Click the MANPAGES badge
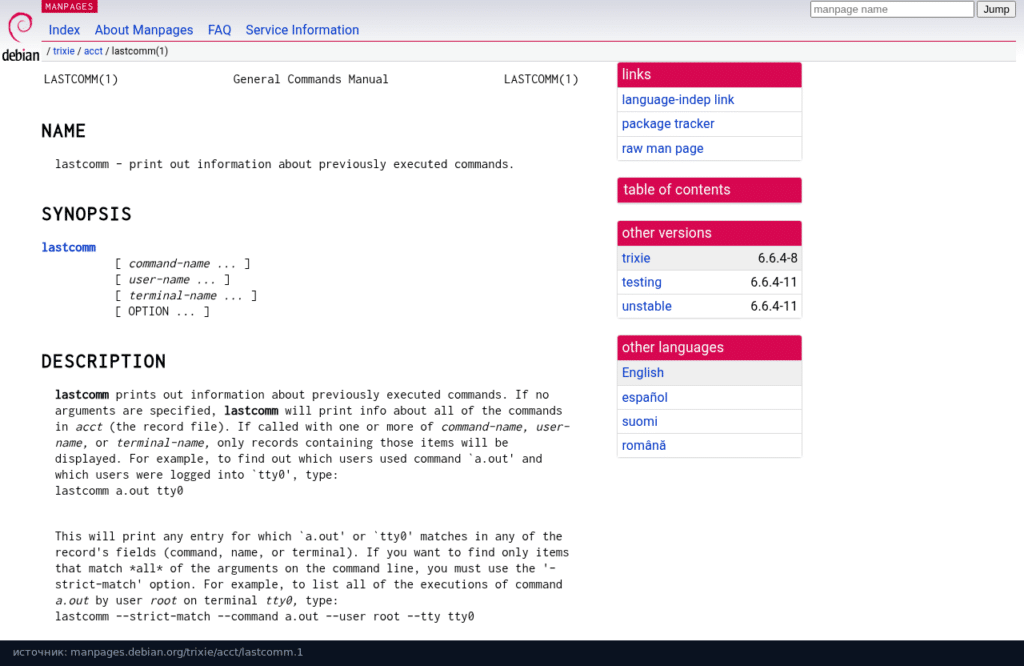1024x666 pixels. click(x=69, y=7)
